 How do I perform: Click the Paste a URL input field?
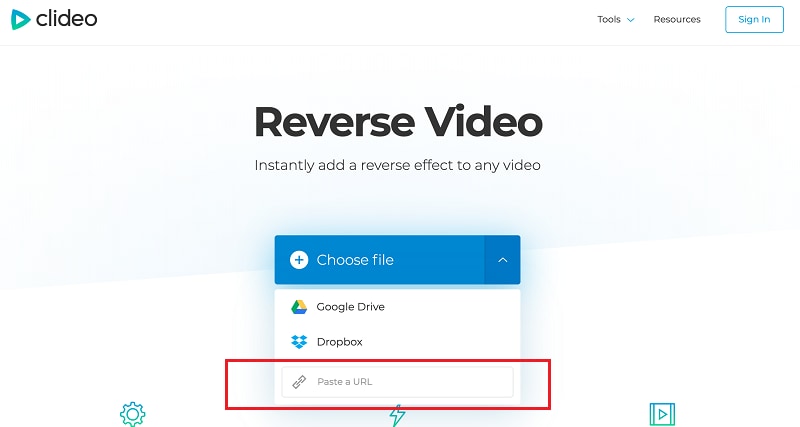click(397, 382)
